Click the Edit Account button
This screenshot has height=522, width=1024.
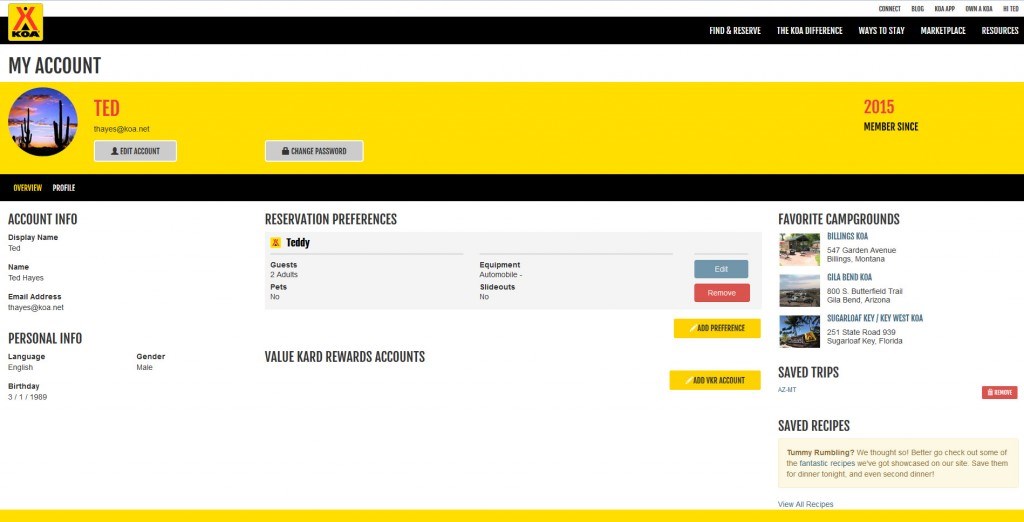click(x=135, y=151)
